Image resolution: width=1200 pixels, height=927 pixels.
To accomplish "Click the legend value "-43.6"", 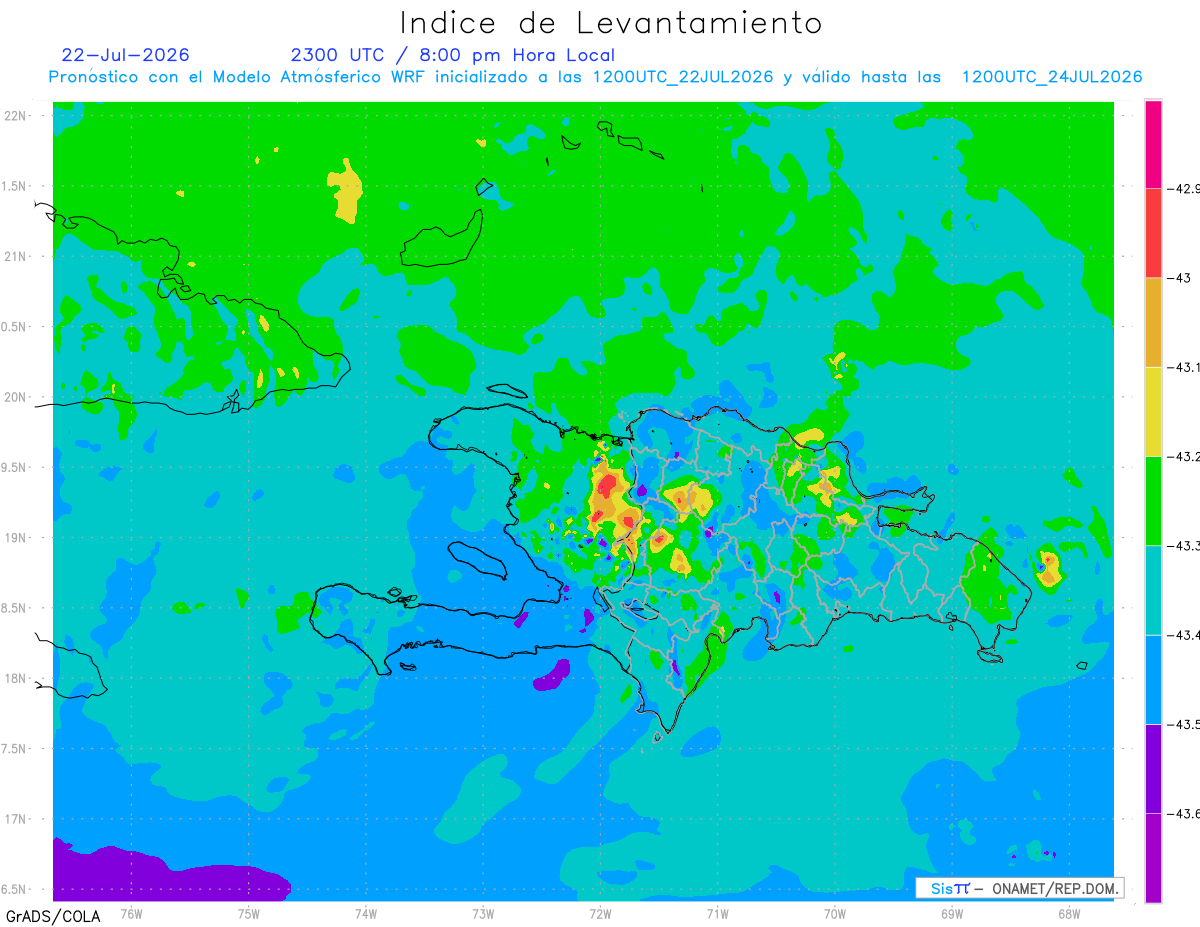I will point(1184,813).
